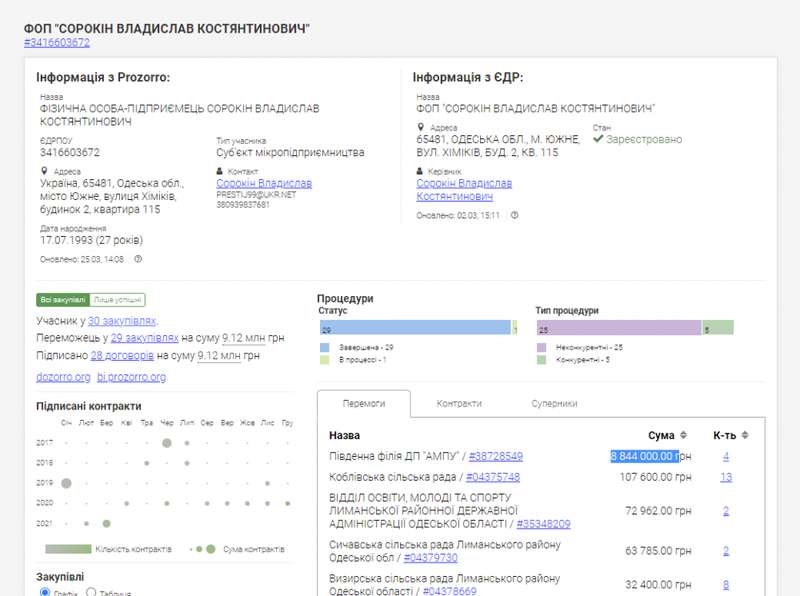
Task: Click location pin icon in ЄДР address
Action: [x=420, y=128]
